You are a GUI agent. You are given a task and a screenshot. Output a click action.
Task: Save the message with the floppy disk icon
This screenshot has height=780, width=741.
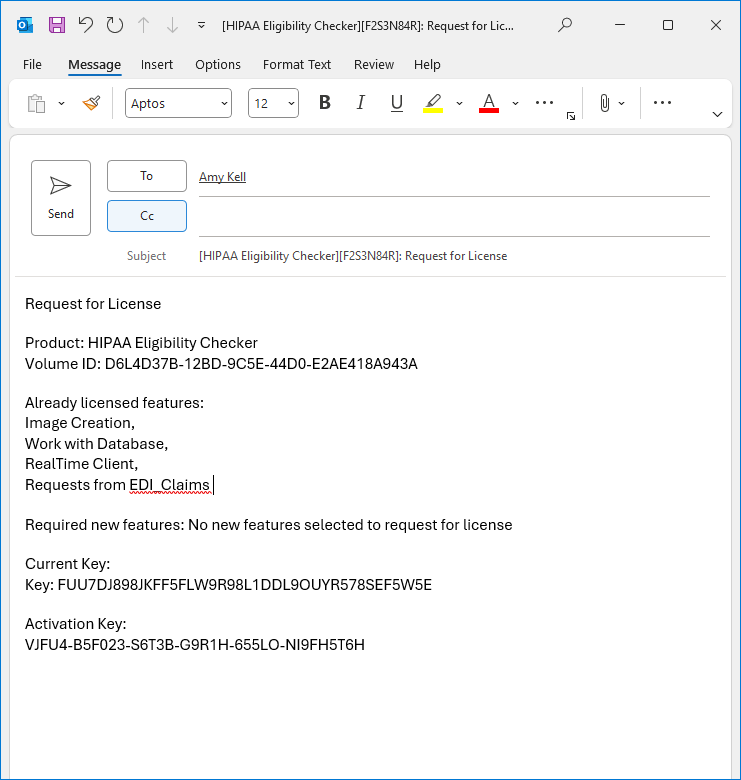[57, 25]
